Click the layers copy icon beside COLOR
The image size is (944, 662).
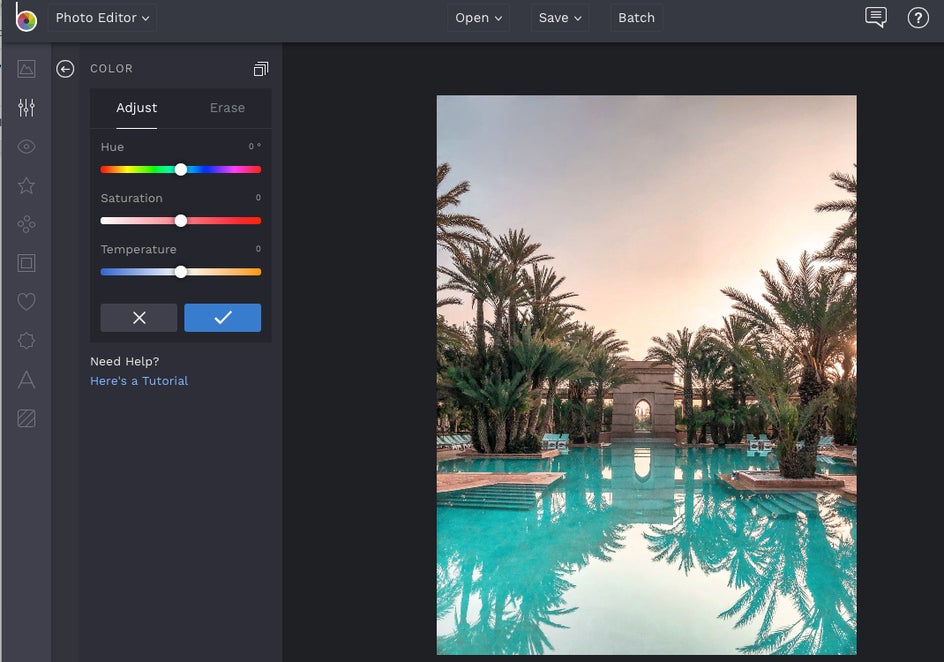click(x=261, y=69)
